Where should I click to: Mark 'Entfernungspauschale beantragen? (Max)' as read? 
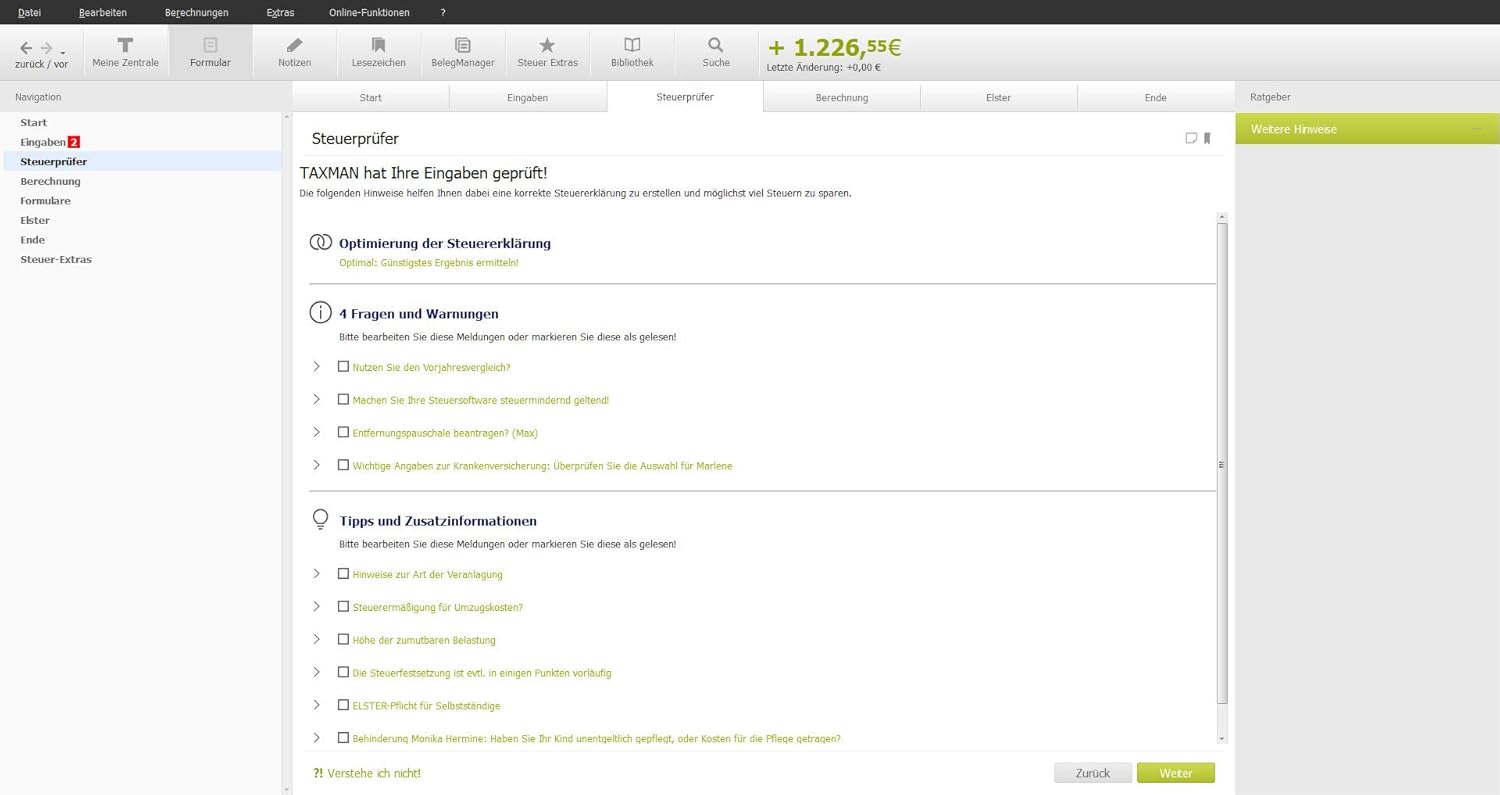click(343, 433)
